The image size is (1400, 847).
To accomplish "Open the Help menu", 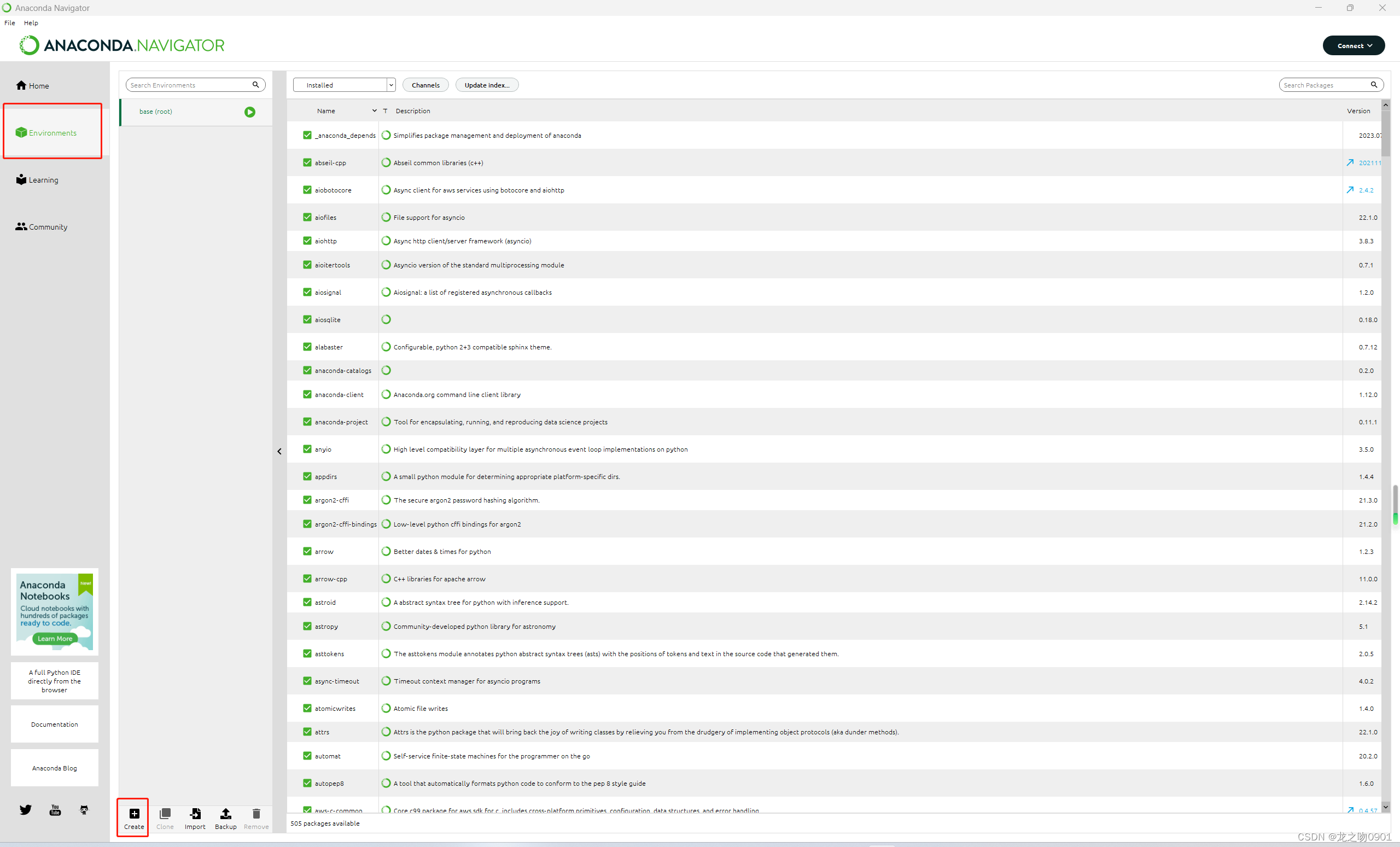I will tap(31, 23).
